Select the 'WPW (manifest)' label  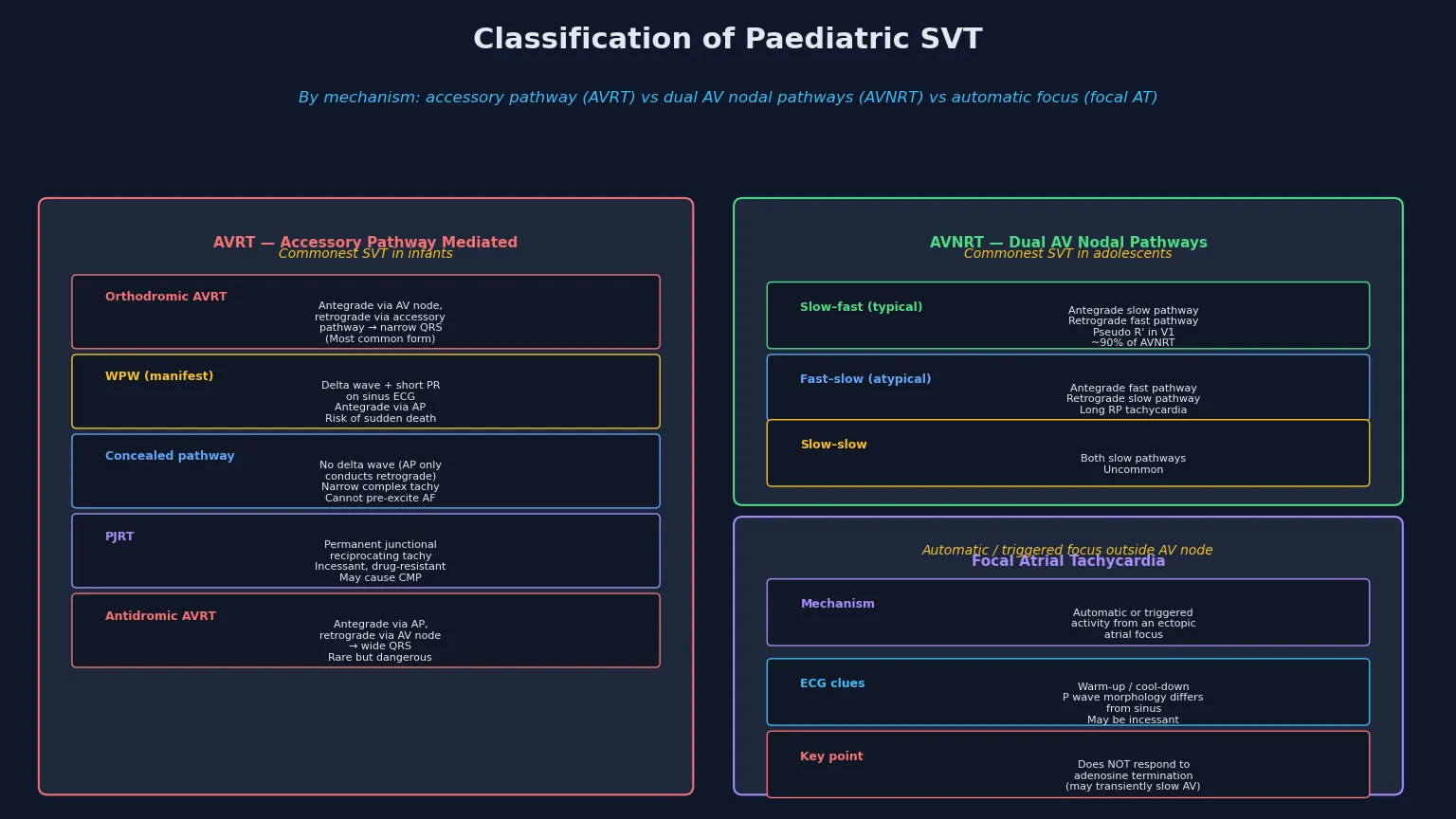pyautogui.click(x=159, y=376)
